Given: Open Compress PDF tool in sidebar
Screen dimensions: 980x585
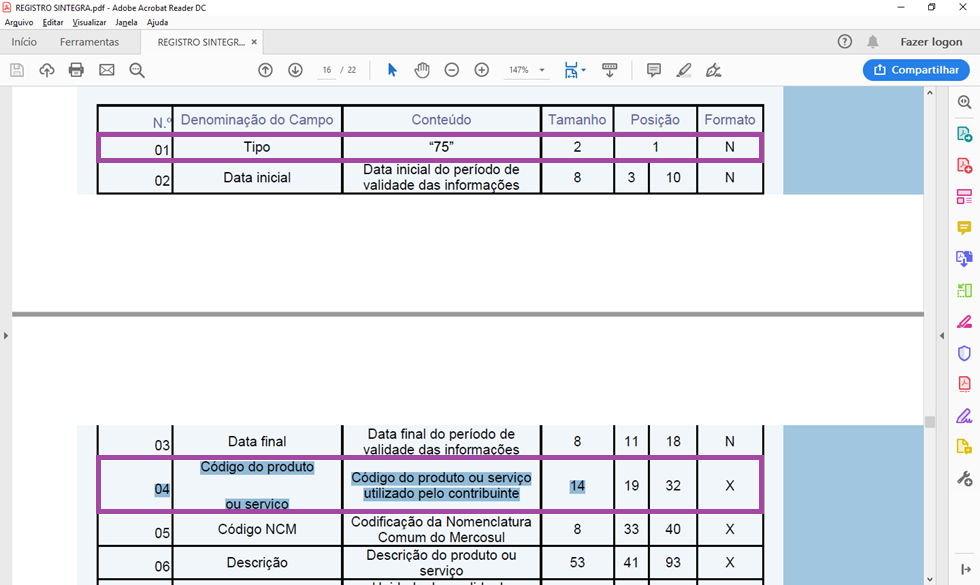Looking at the screenshot, I should pos(964,384).
